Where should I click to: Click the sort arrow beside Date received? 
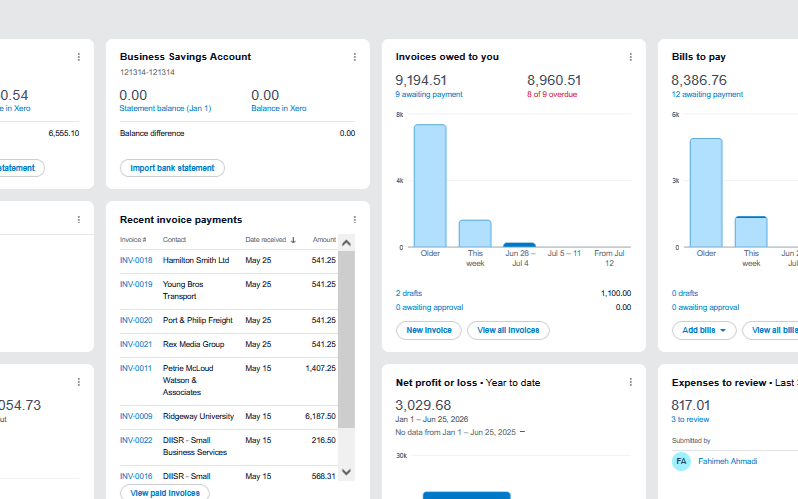point(293,240)
